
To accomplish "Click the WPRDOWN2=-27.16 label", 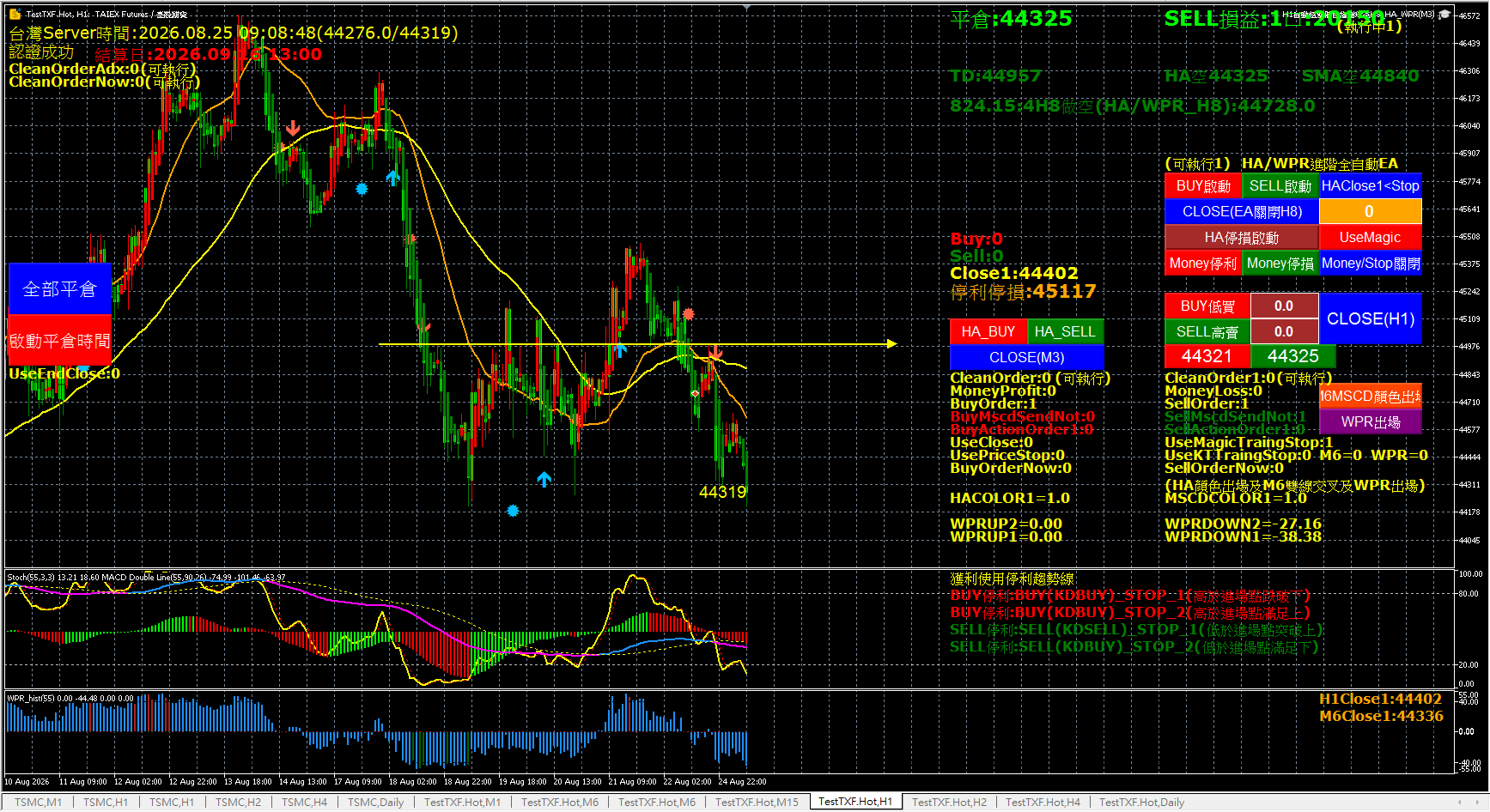I will [x=1243, y=524].
